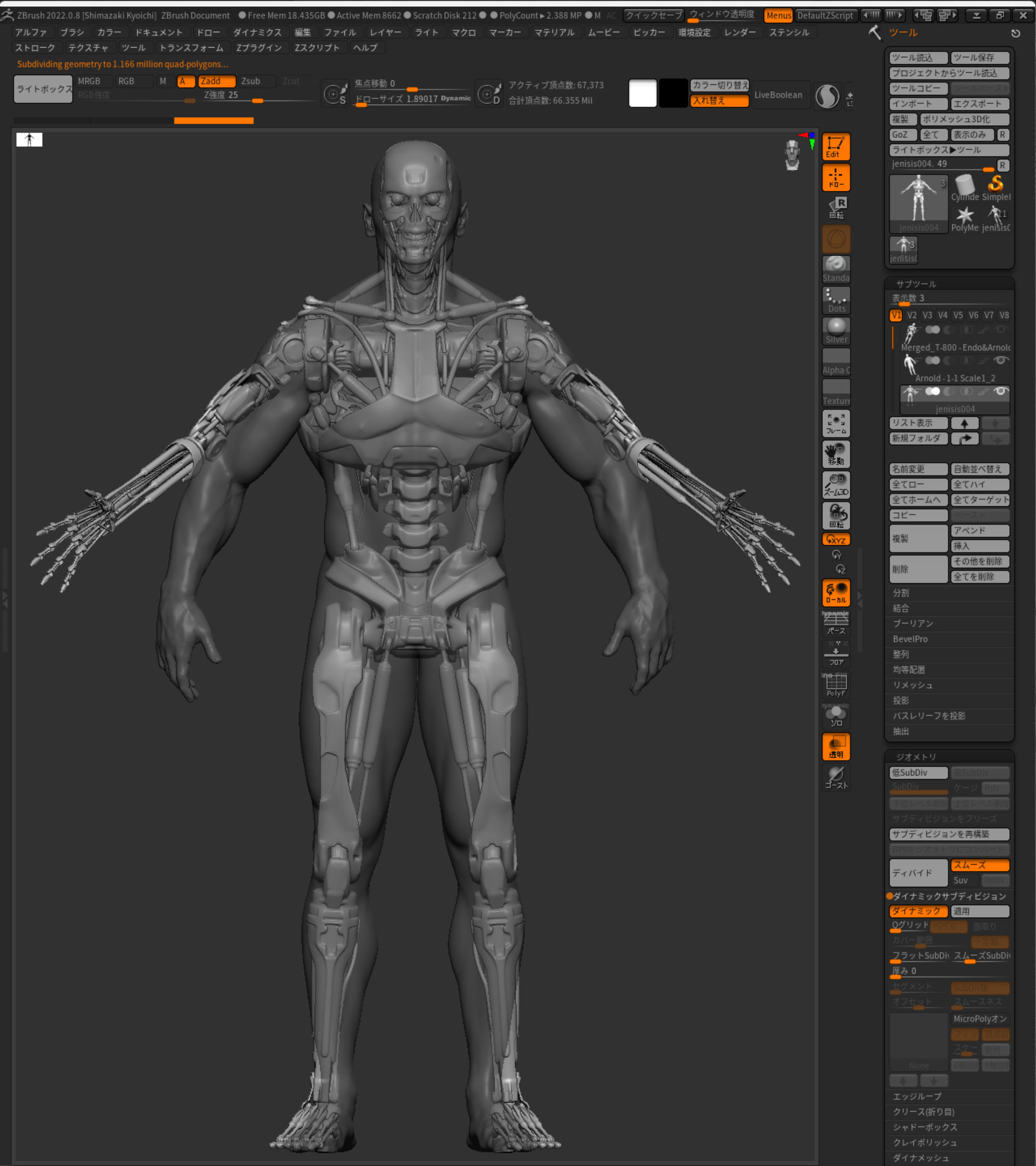Open the Brush (ブラシ) menu

(72, 32)
